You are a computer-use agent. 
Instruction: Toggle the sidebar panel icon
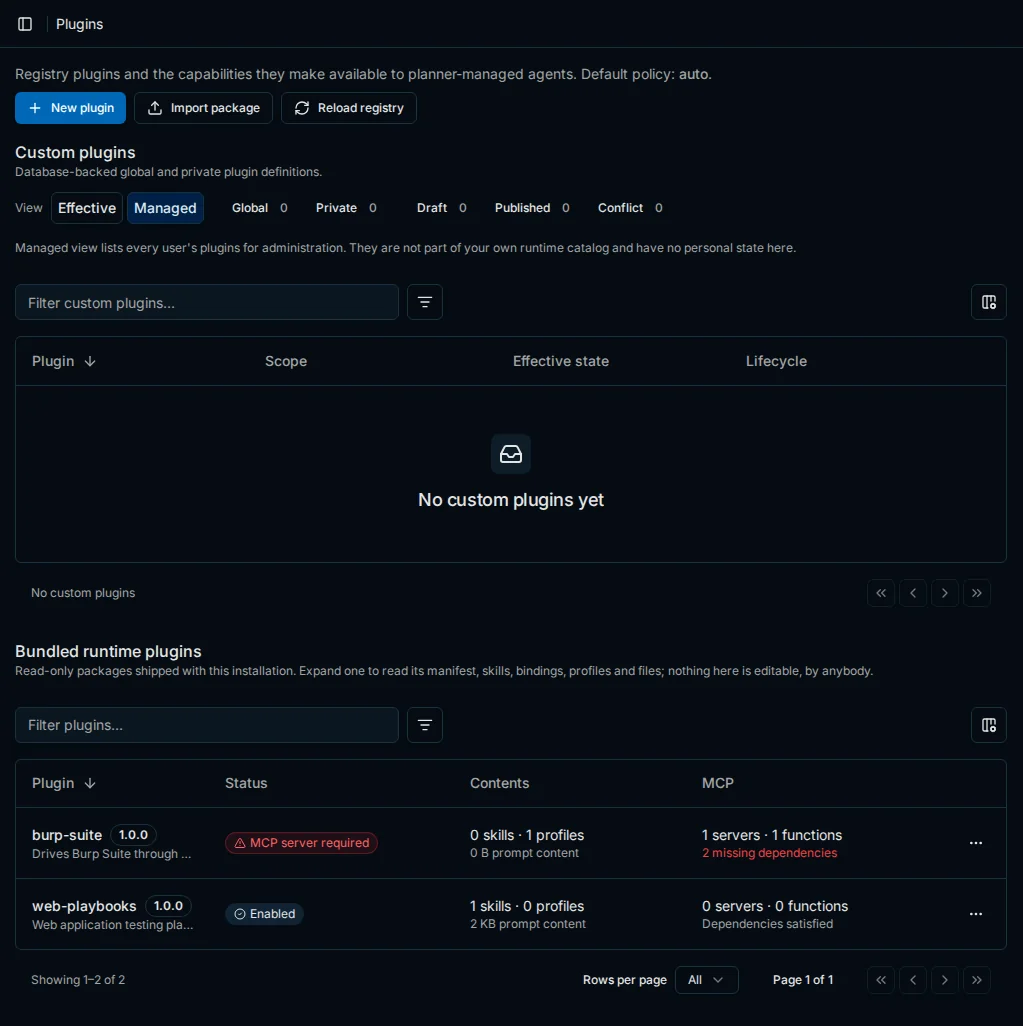25,24
